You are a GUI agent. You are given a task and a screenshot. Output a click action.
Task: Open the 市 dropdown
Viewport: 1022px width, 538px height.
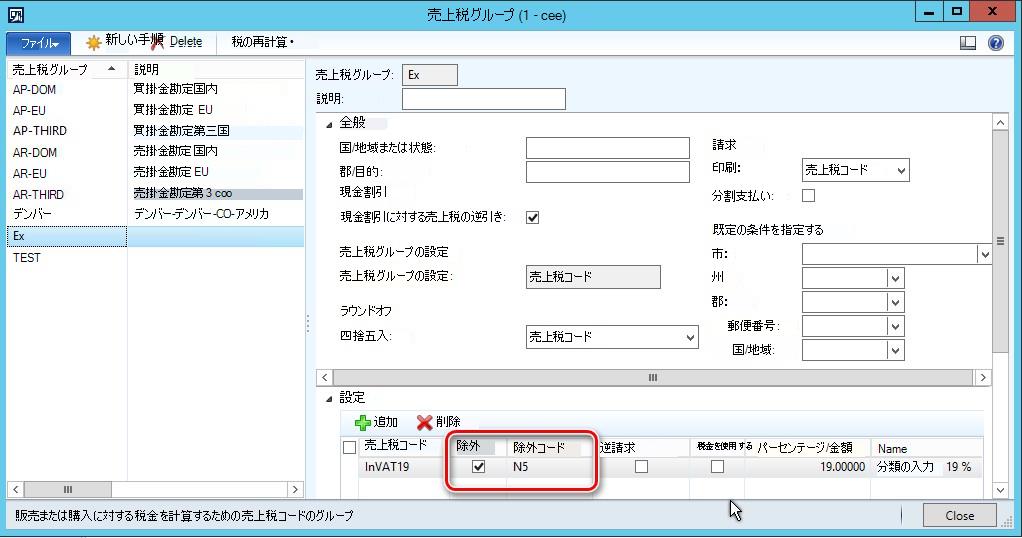pos(984,255)
